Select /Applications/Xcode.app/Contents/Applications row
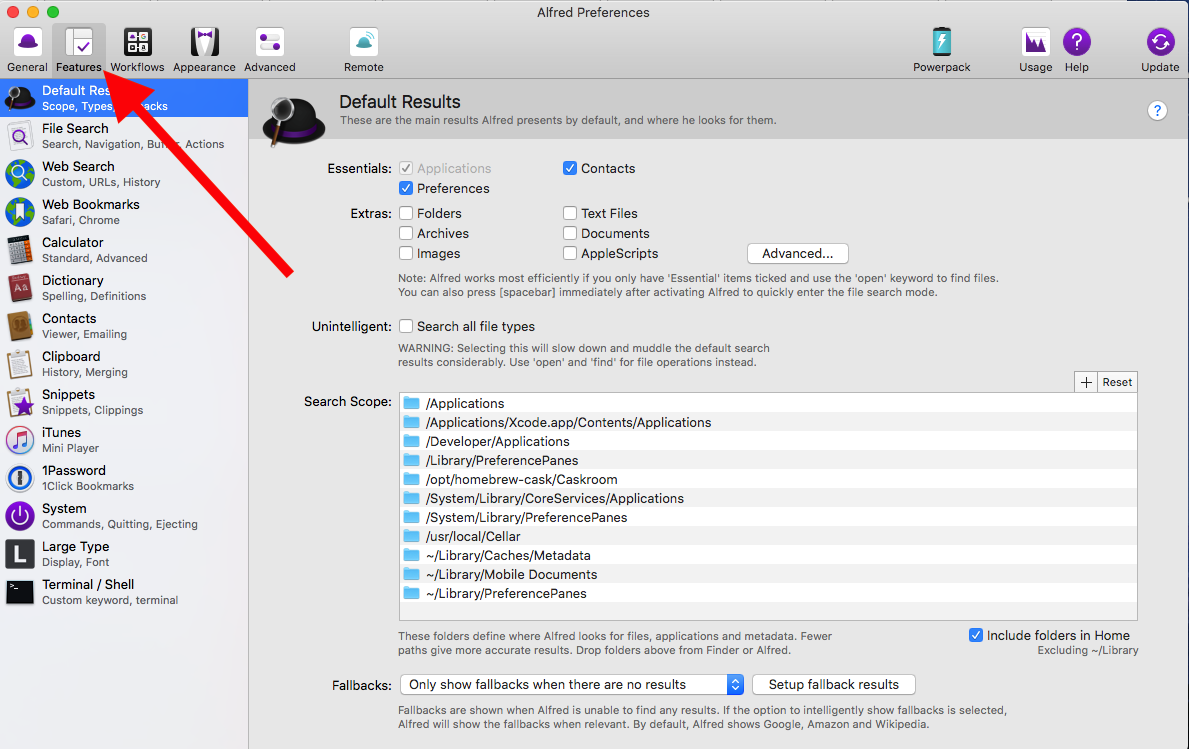Image resolution: width=1189 pixels, height=749 pixels. coord(768,422)
